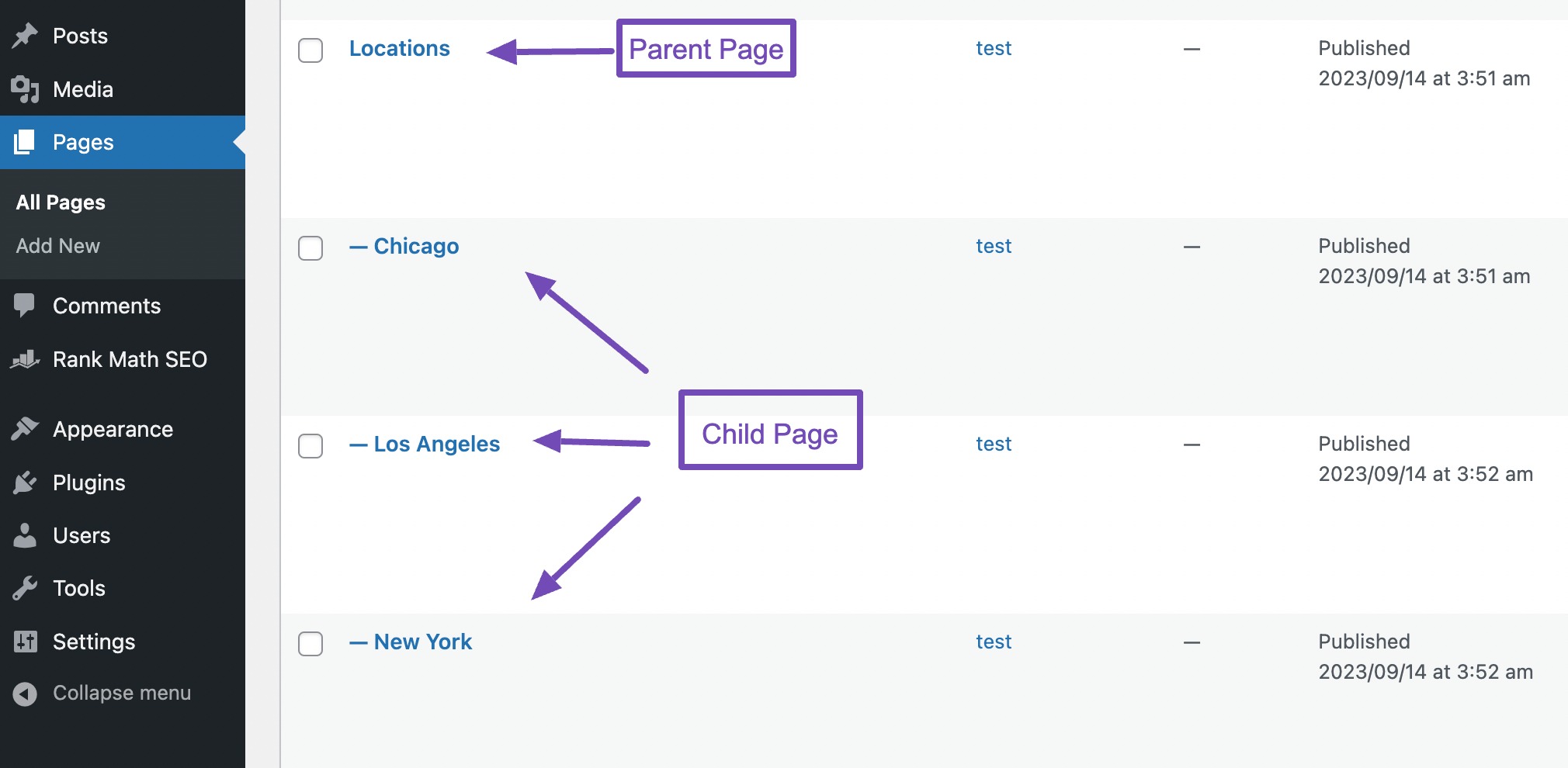The image size is (1568, 768).
Task: Select the Chicago page checkbox
Action: click(310, 248)
